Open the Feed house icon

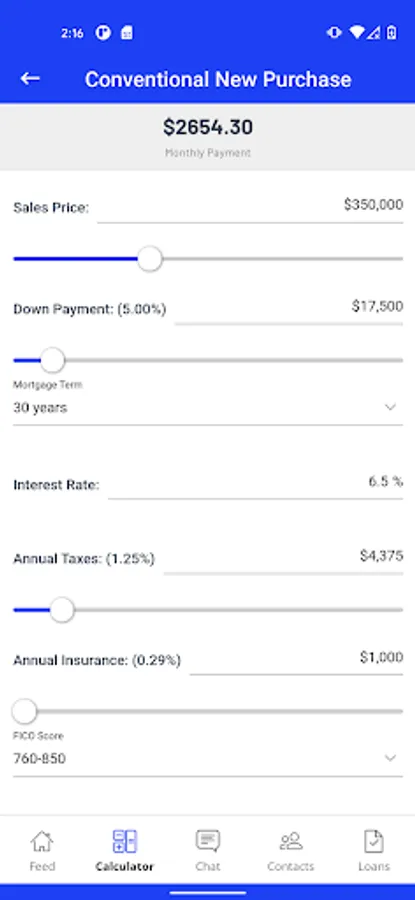42,841
